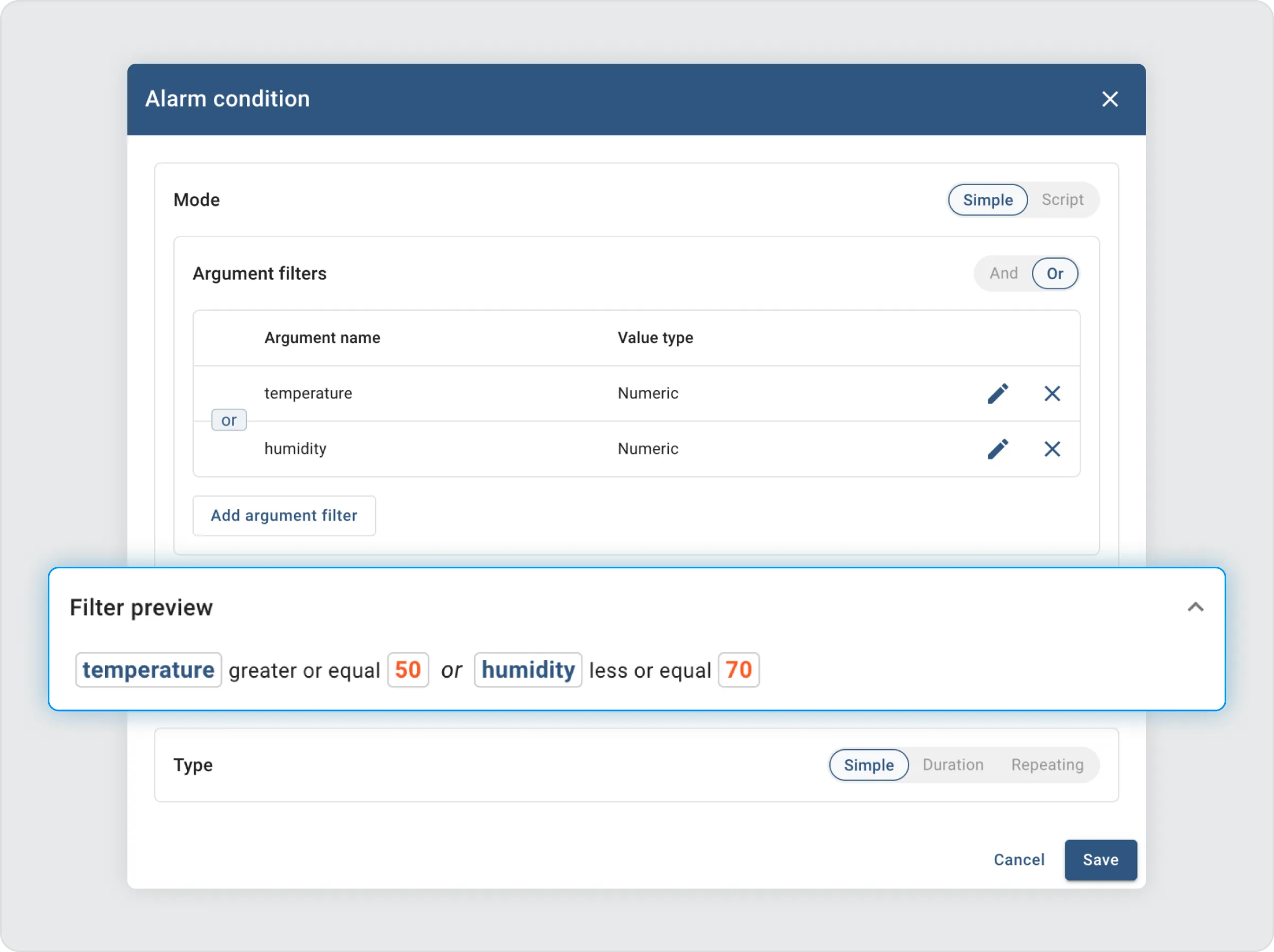Image resolution: width=1274 pixels, height=952 pixels.
Task: Edit the humidity argument filter
Action: click(997, 448)
